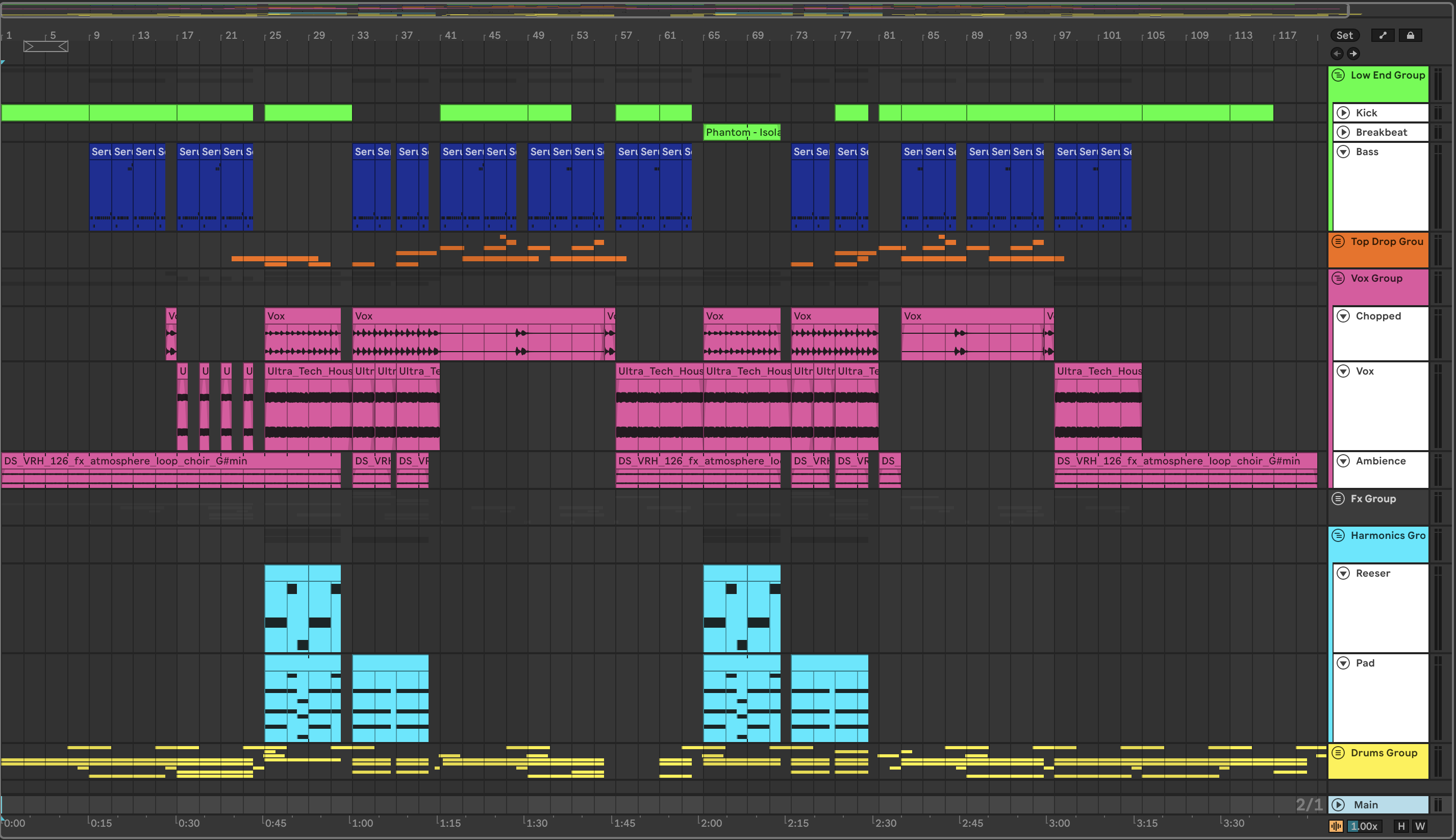Click the Phantom - Isola clip
1456x840 pixels.
[x=742, y=132]
